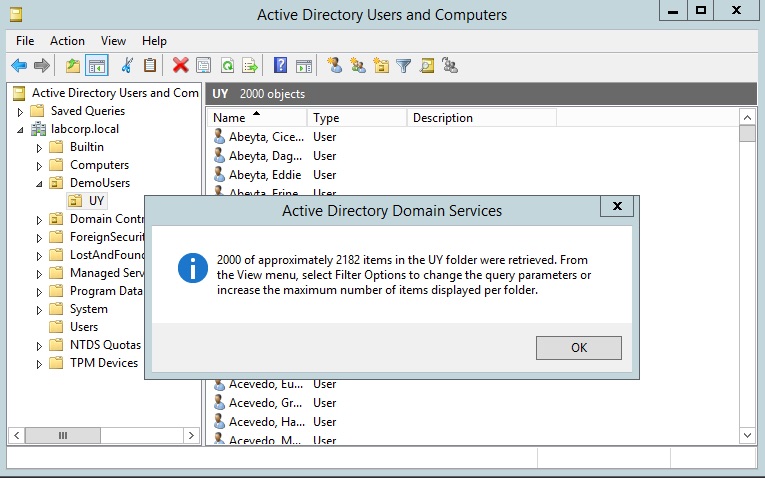Image resolution: width=765 pixels, height=478 pixels.
Task: Sort the list by the Name column
Action: 258,118
